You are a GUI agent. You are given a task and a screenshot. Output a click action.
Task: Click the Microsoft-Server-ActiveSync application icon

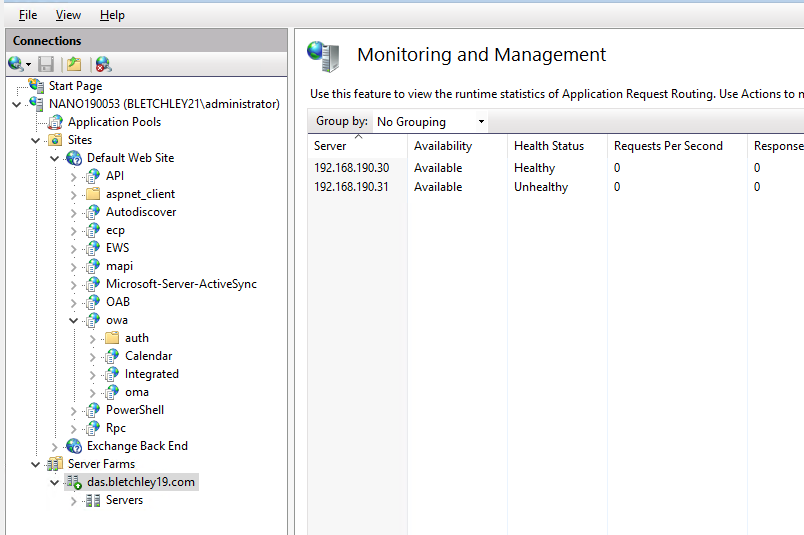[x=93, y=284]
